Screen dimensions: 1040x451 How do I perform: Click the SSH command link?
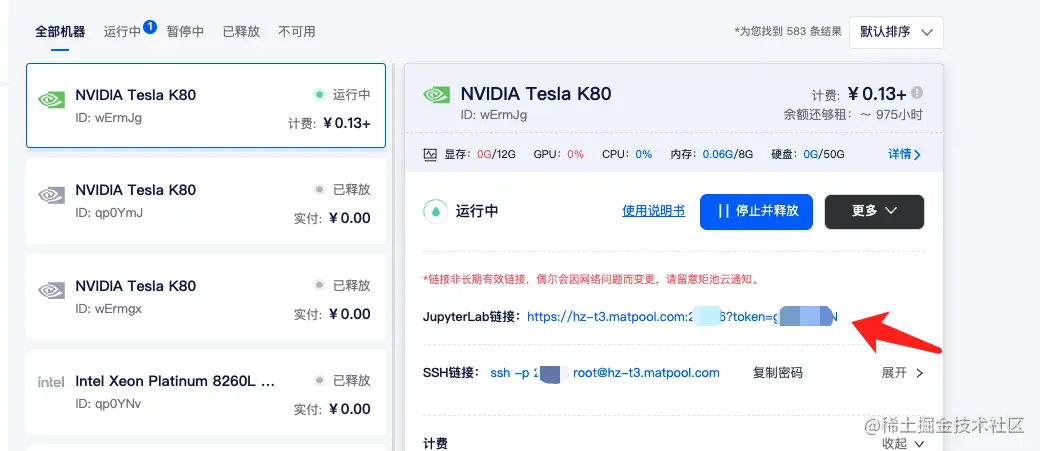[605, 373]
